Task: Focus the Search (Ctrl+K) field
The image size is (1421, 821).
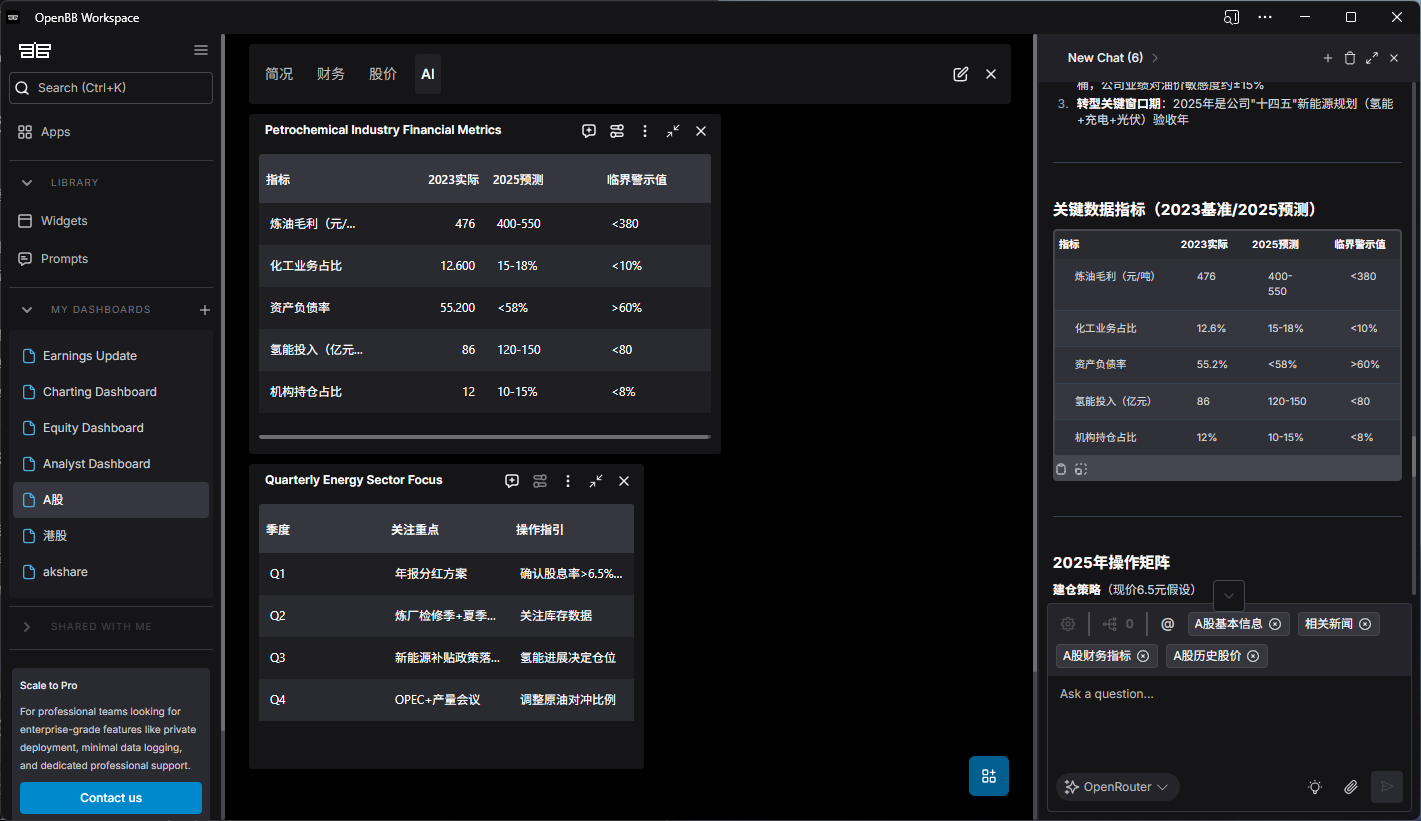Action: 111,88
